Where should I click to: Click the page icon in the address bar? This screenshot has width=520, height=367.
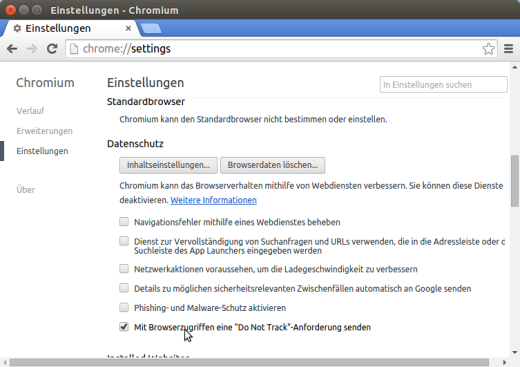tap(74, 49)
